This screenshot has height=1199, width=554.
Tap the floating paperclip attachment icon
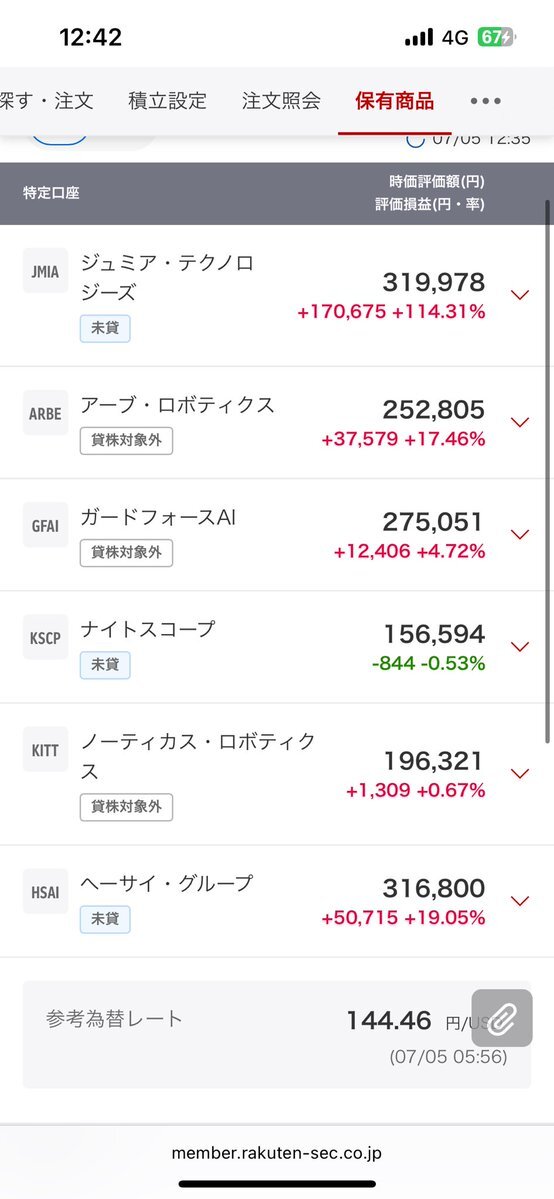pos(502,1018)
